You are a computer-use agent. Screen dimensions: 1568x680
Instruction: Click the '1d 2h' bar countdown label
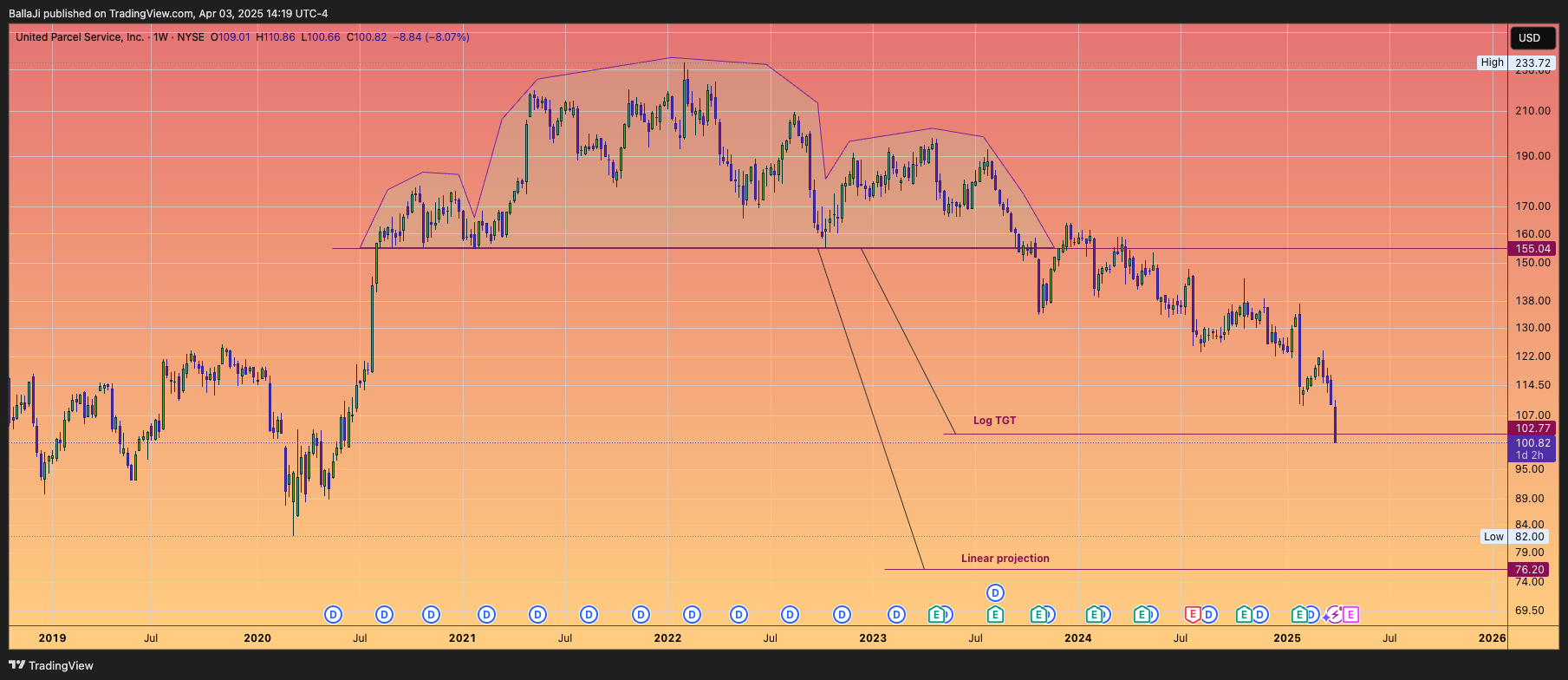pos(1530,455)
